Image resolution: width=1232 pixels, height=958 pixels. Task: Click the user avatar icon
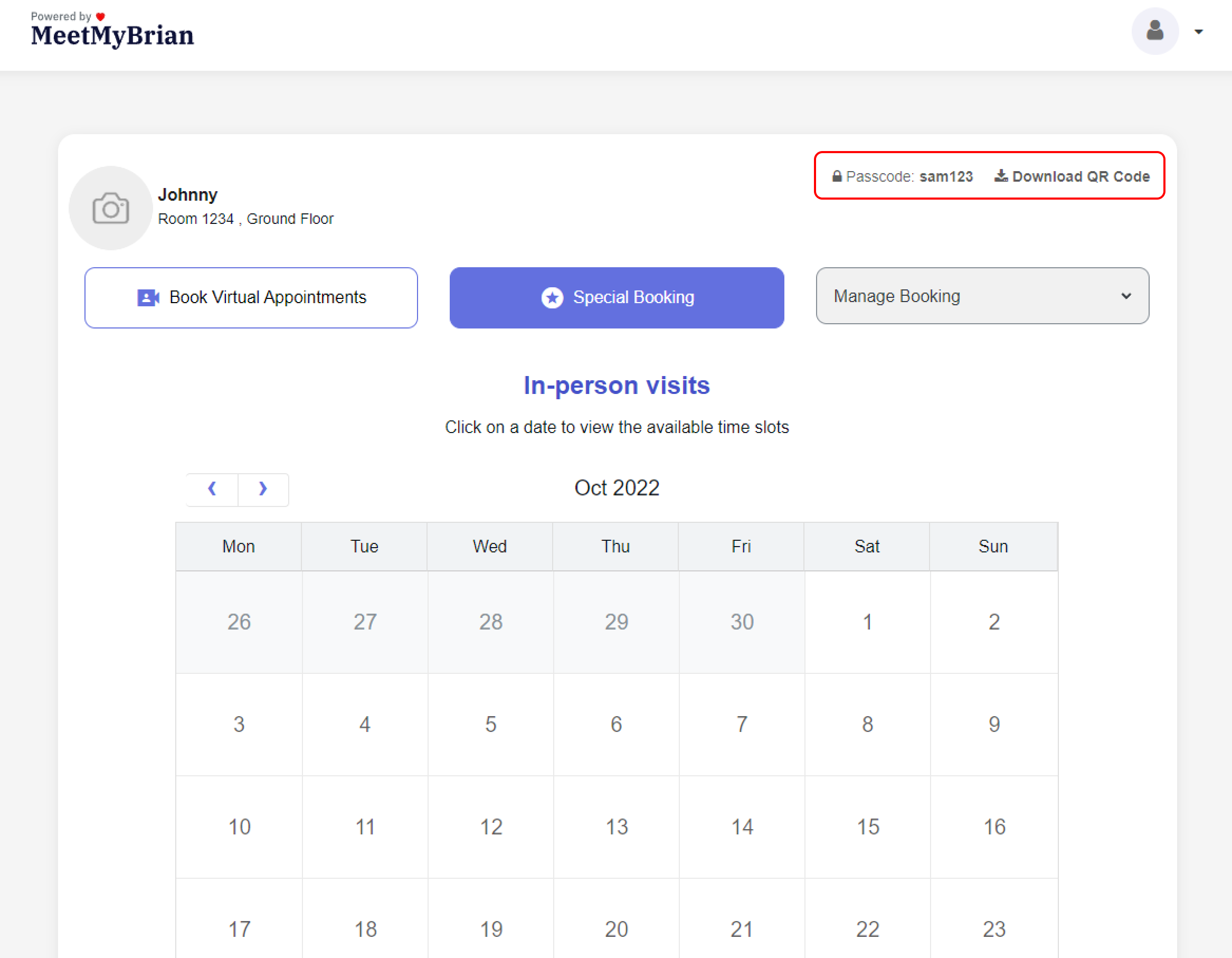pos(1155,31)
